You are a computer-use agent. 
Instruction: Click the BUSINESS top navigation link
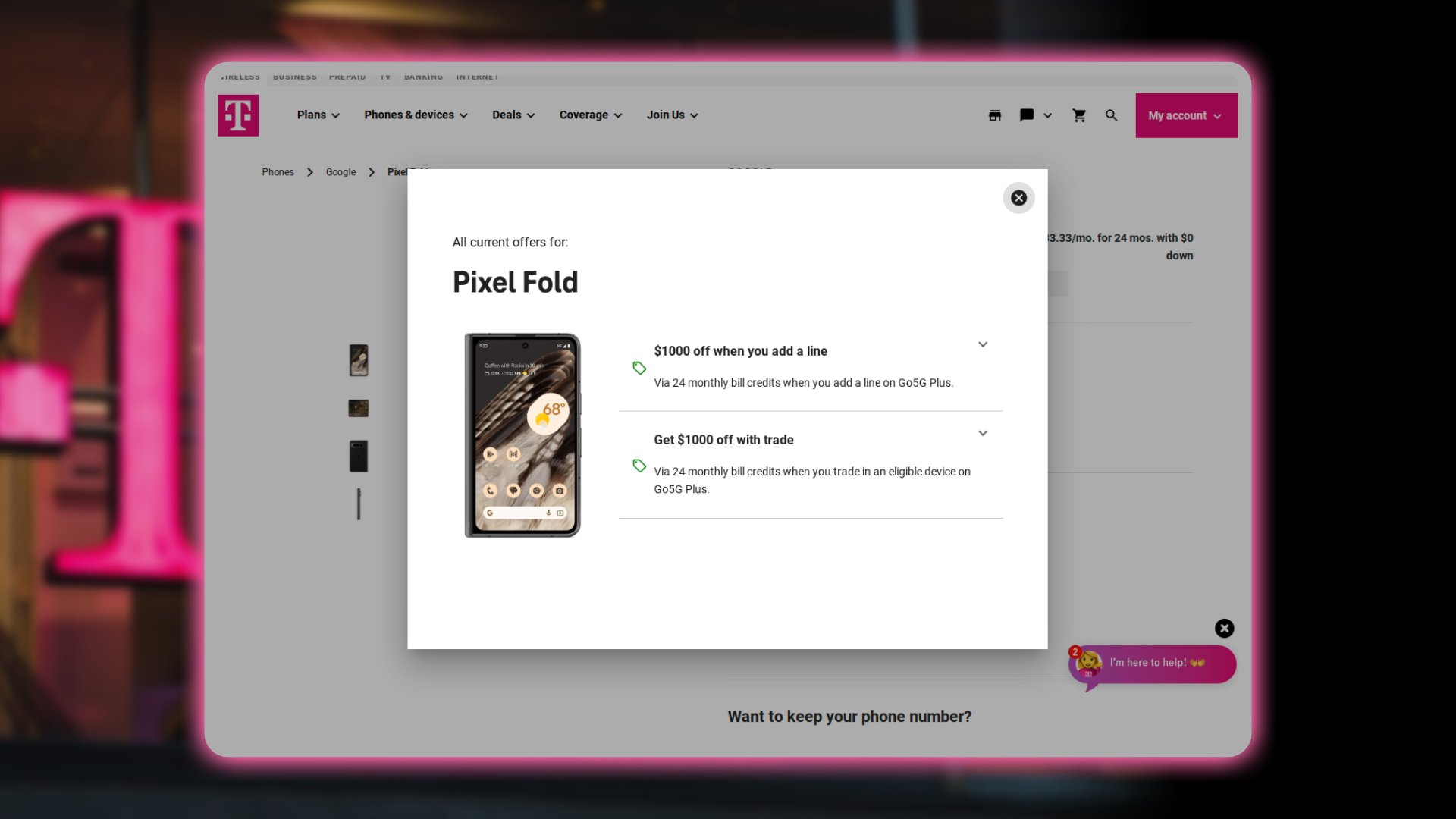[x=295, y=77]
